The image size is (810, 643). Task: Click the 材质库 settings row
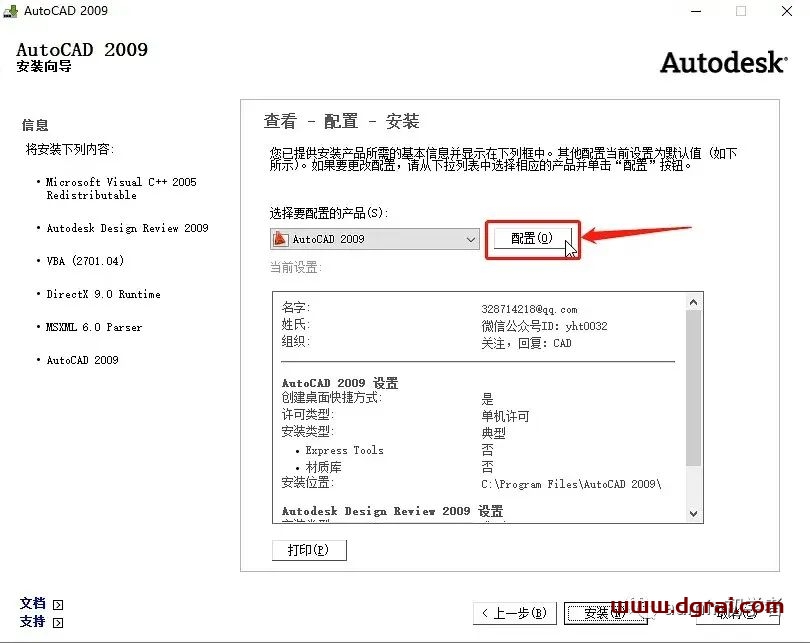coord(478,467)
